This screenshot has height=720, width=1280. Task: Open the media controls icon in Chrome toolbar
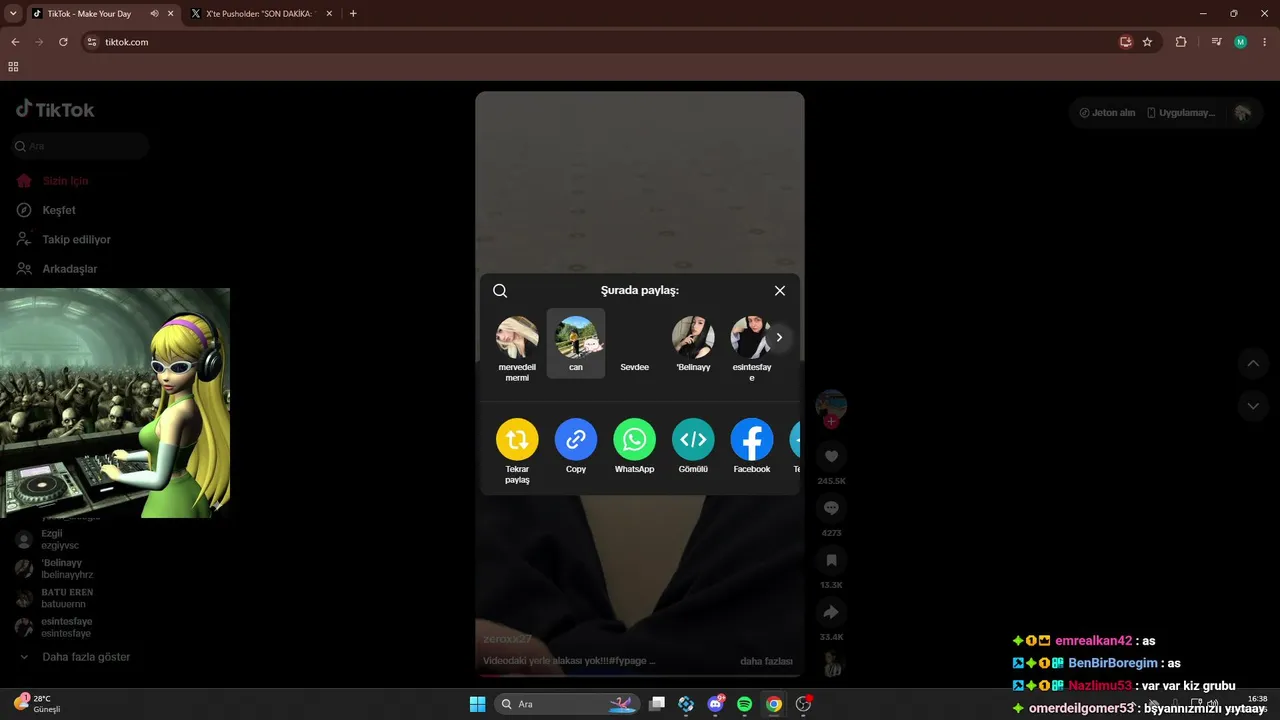click(x=1216, y=42)
